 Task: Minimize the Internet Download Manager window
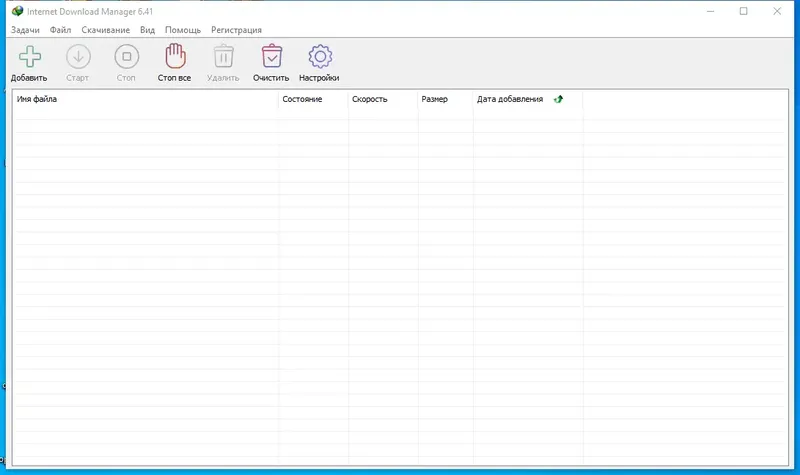pos(710,11)
